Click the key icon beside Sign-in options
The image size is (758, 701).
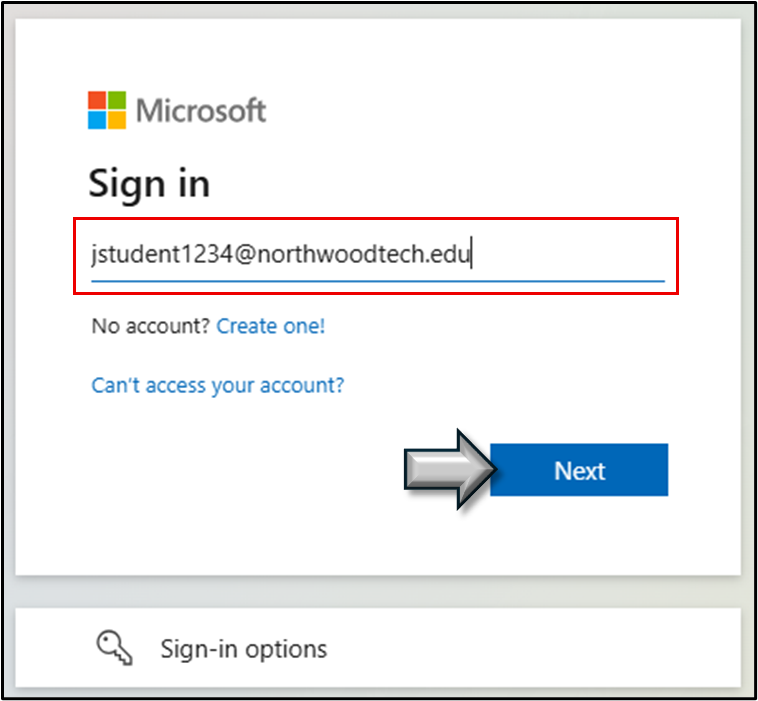(x=115, y=648)
